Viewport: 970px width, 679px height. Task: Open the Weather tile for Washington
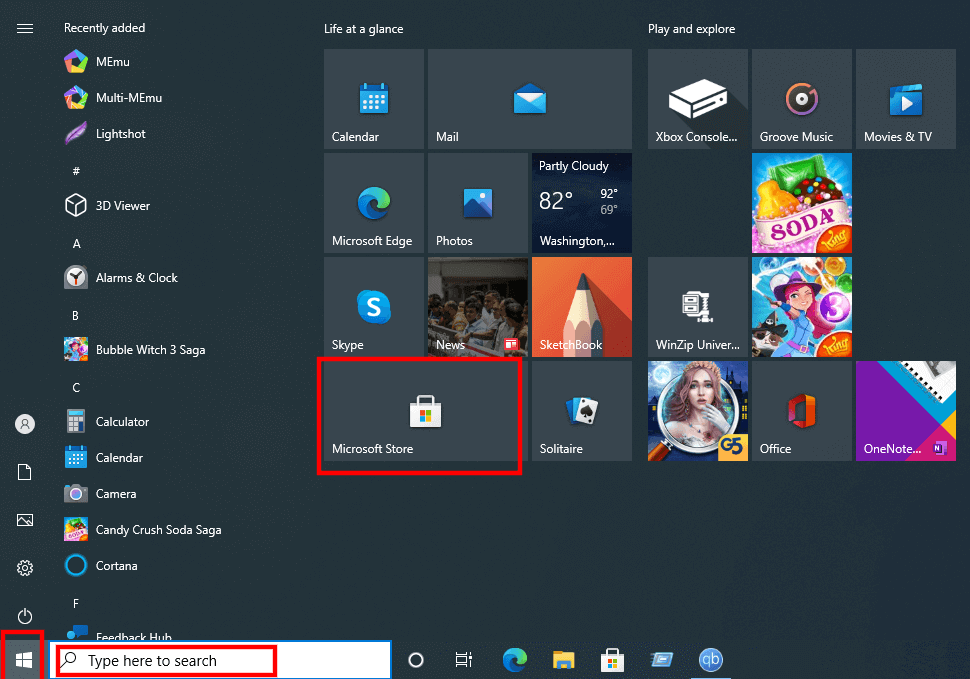tap(582, 203)
